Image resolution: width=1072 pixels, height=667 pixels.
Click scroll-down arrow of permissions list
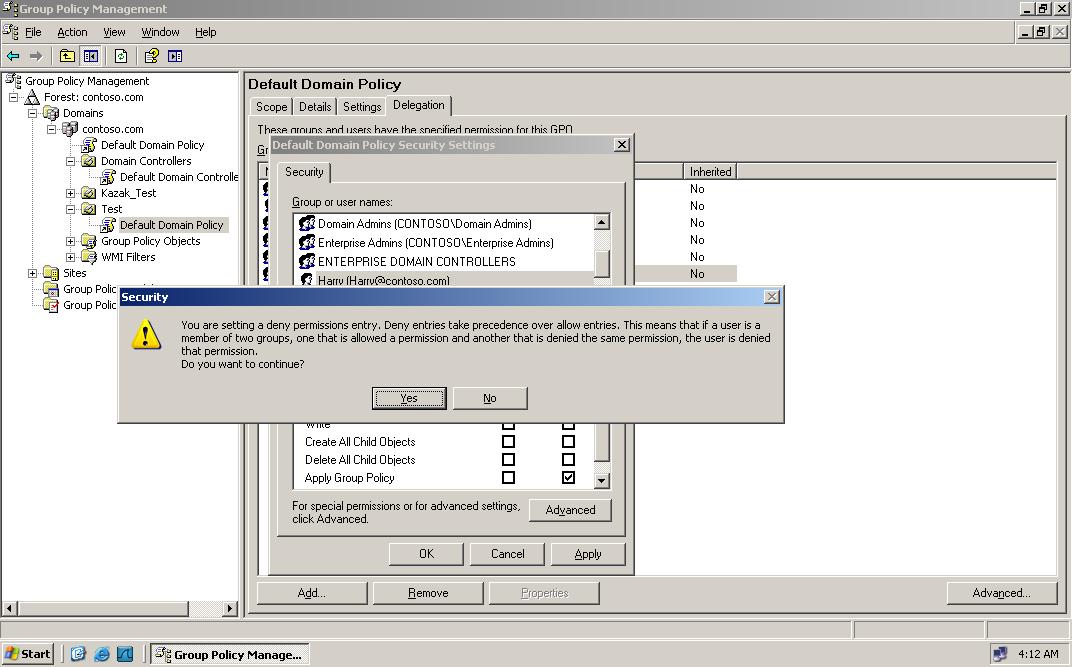pos(602,480)
